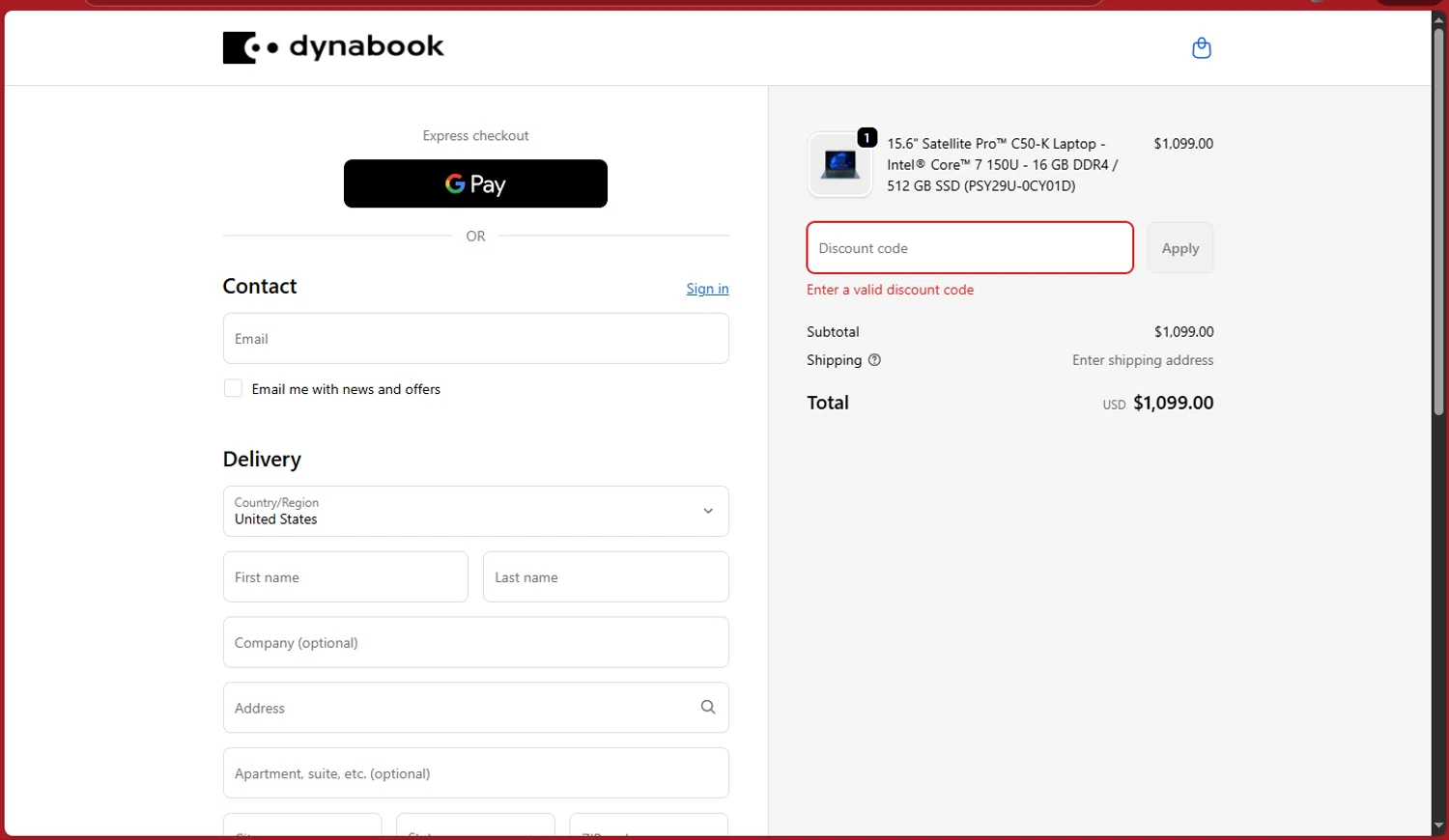Focus the Apartment, suite, etc. field
This screenshot has height=840, width=1449.
[x=475, y=772]
